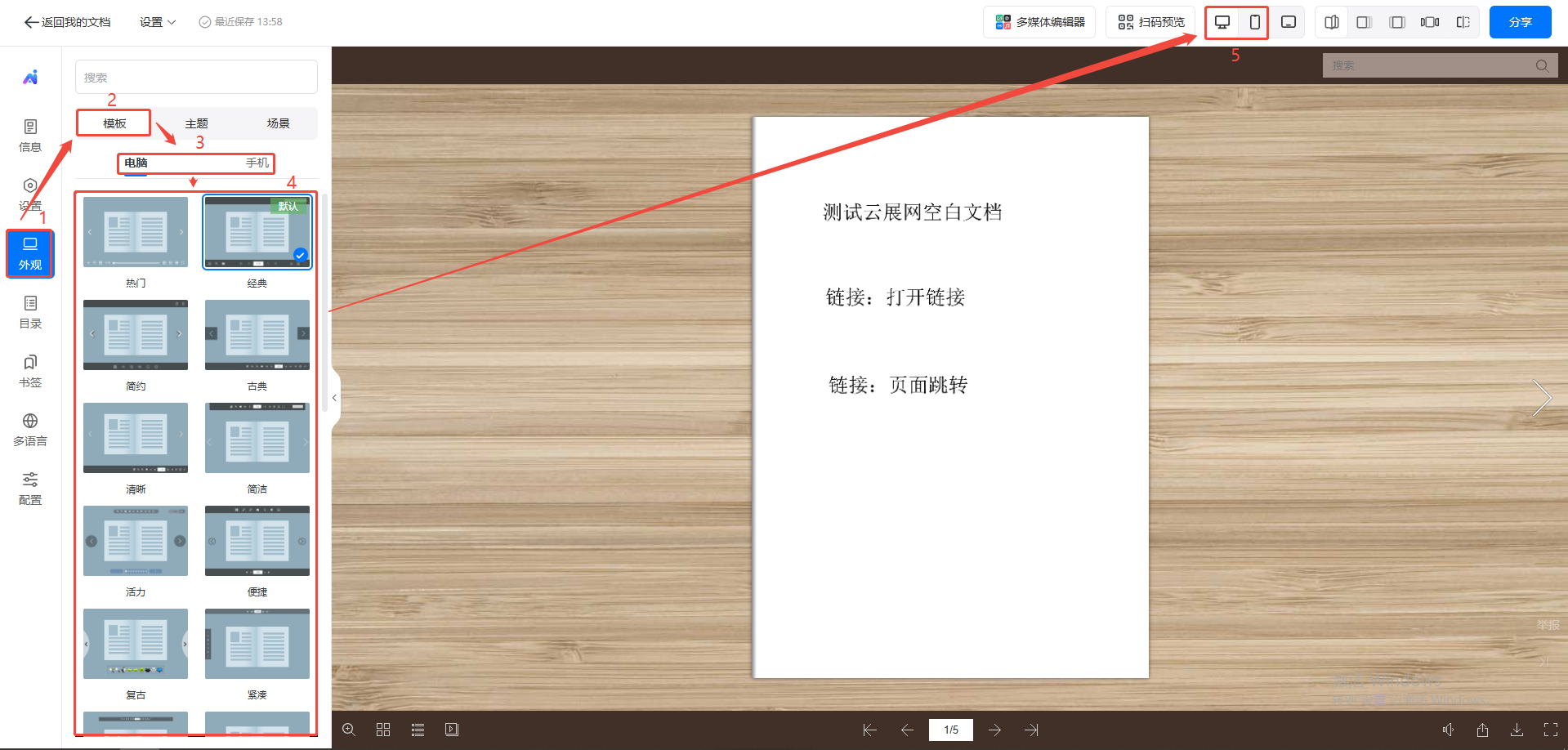Viewport: 1568px width, 750px height.
Task: Open the 多语言 multi-language sidebar icon
Action: click(x=30, y=429)
